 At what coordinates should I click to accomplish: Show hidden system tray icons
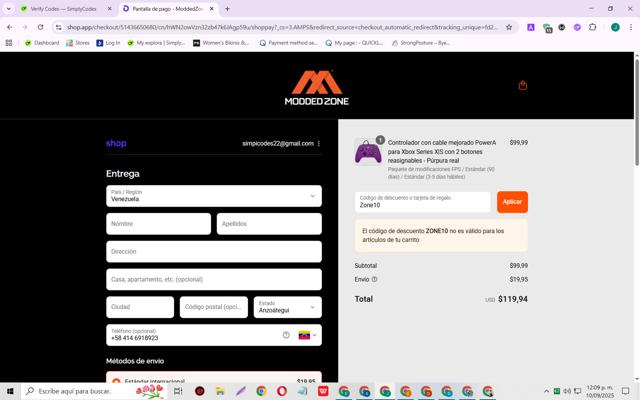pos(547,391)
